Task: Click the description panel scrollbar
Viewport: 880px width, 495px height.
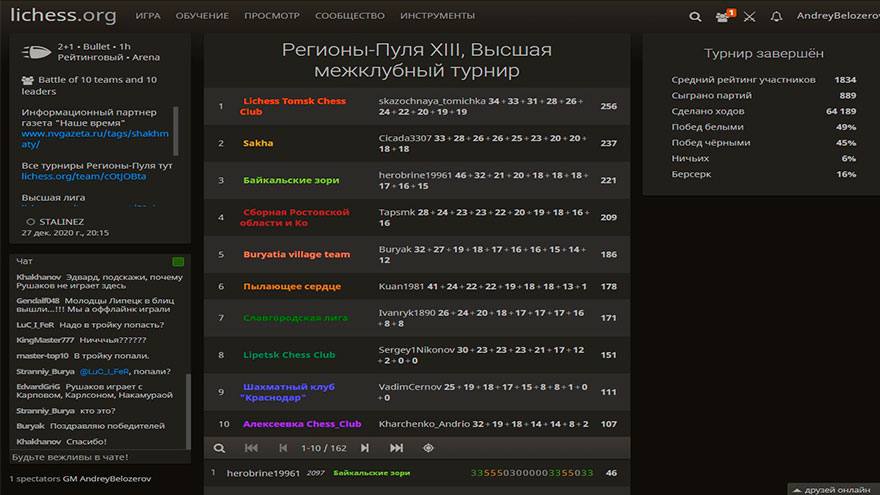Action: [176, 131]
